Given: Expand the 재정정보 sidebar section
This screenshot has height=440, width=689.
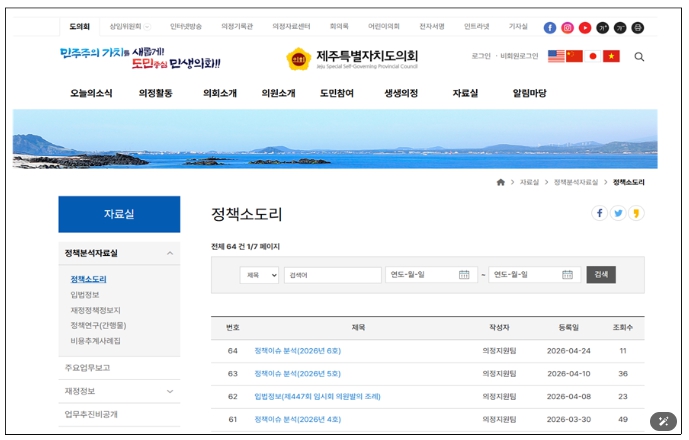Looking at the screenshot, I should click(169, 391).
